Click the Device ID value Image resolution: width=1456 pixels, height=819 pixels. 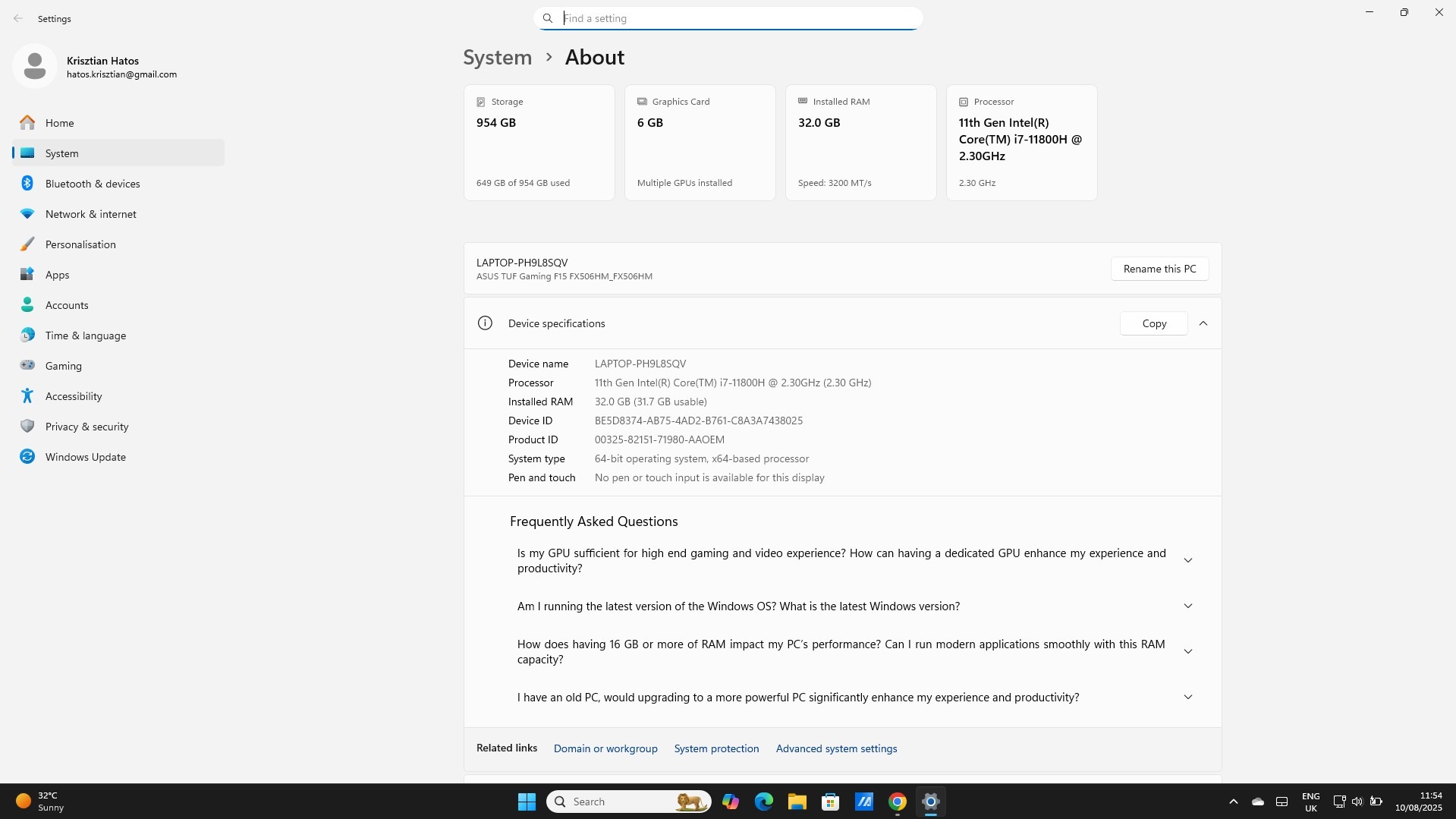(x=699, y=421)
